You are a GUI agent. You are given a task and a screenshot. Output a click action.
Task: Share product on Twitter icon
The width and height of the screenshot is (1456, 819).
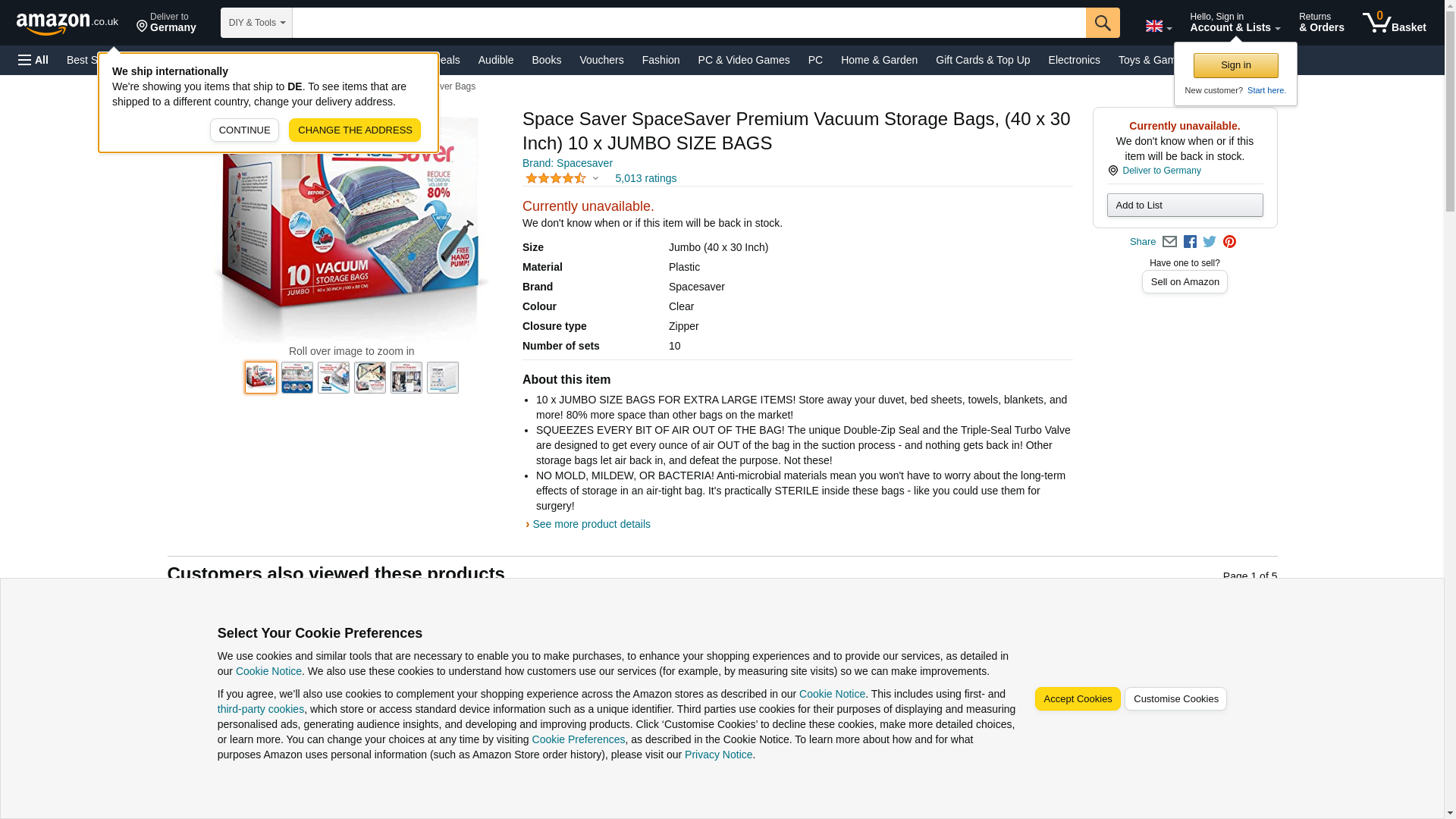click(x=1210, y=242)
